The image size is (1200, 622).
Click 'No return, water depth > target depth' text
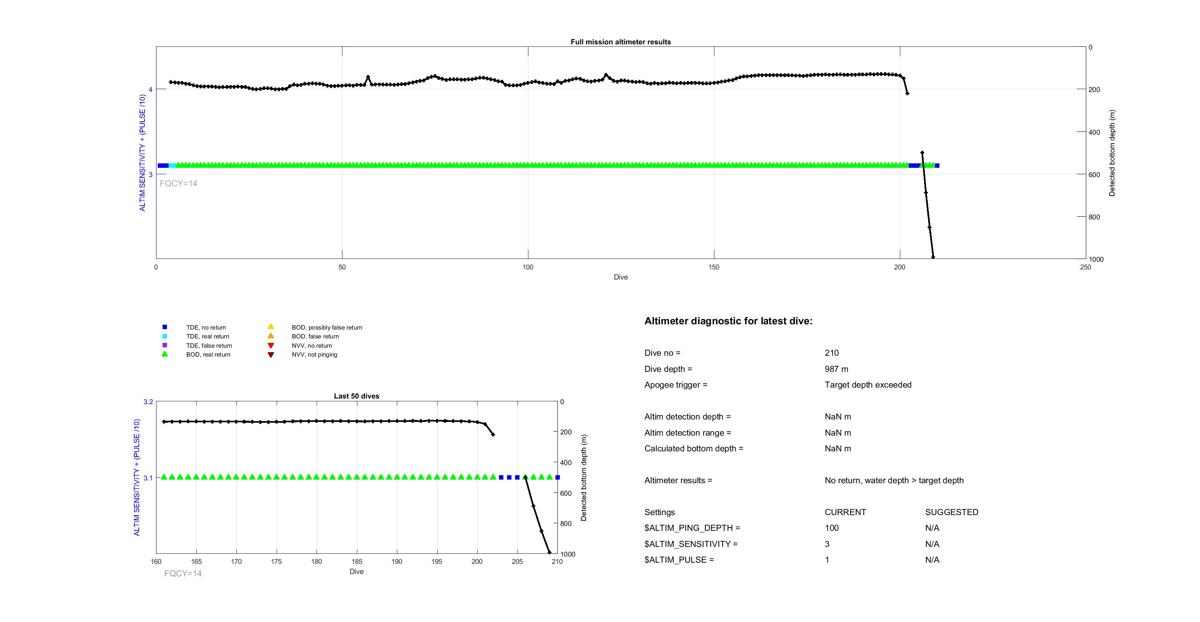point(895,481)
